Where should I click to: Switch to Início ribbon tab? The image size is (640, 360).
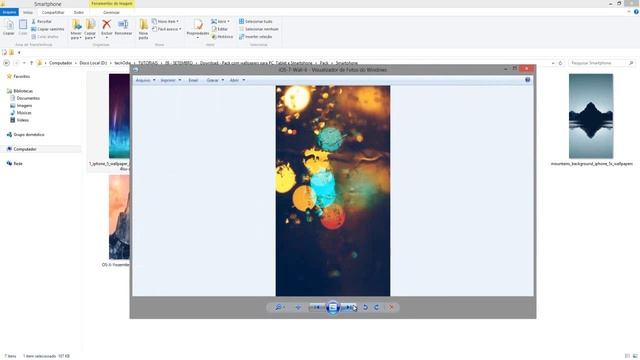coord(28,12)
